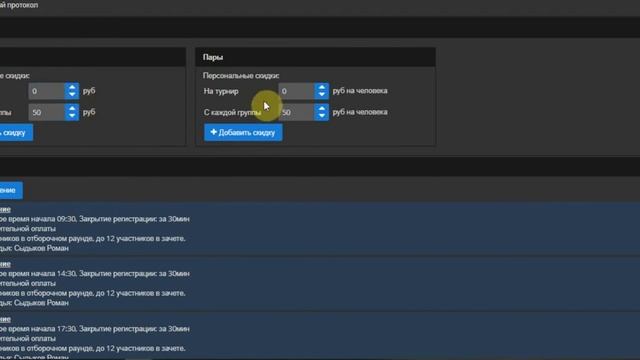The image size is (640, 360).
Task: Increase the С каждой группы value in Пары
Action: 322,109
